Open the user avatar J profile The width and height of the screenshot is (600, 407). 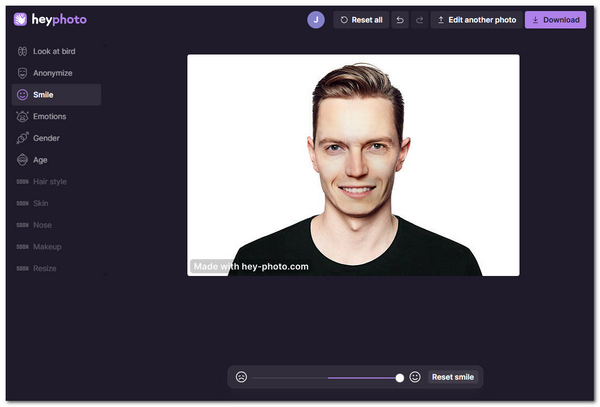[316, 19]
